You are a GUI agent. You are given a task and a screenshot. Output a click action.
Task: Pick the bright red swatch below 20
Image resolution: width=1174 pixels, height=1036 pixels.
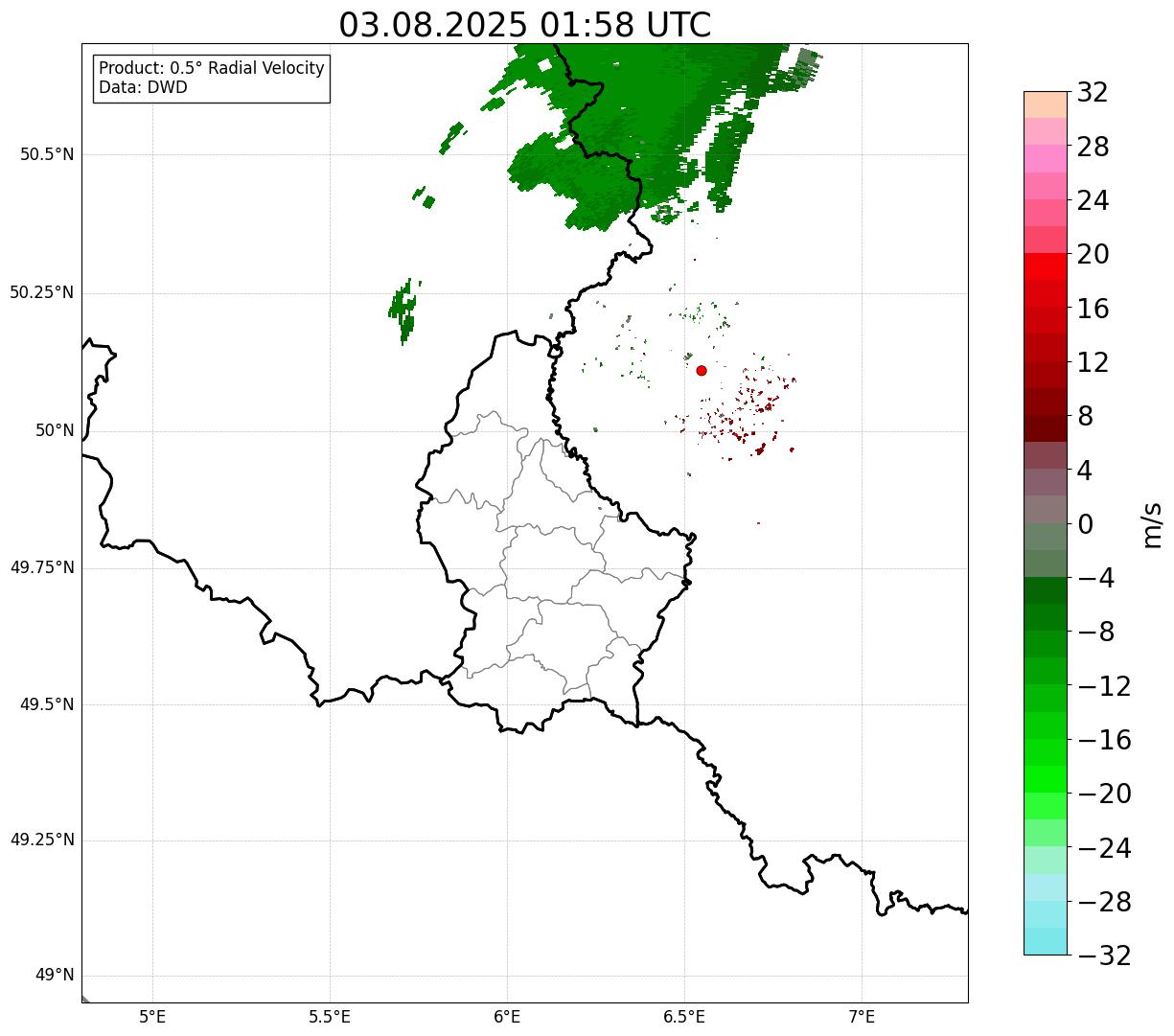click(x=1046, y=266)
